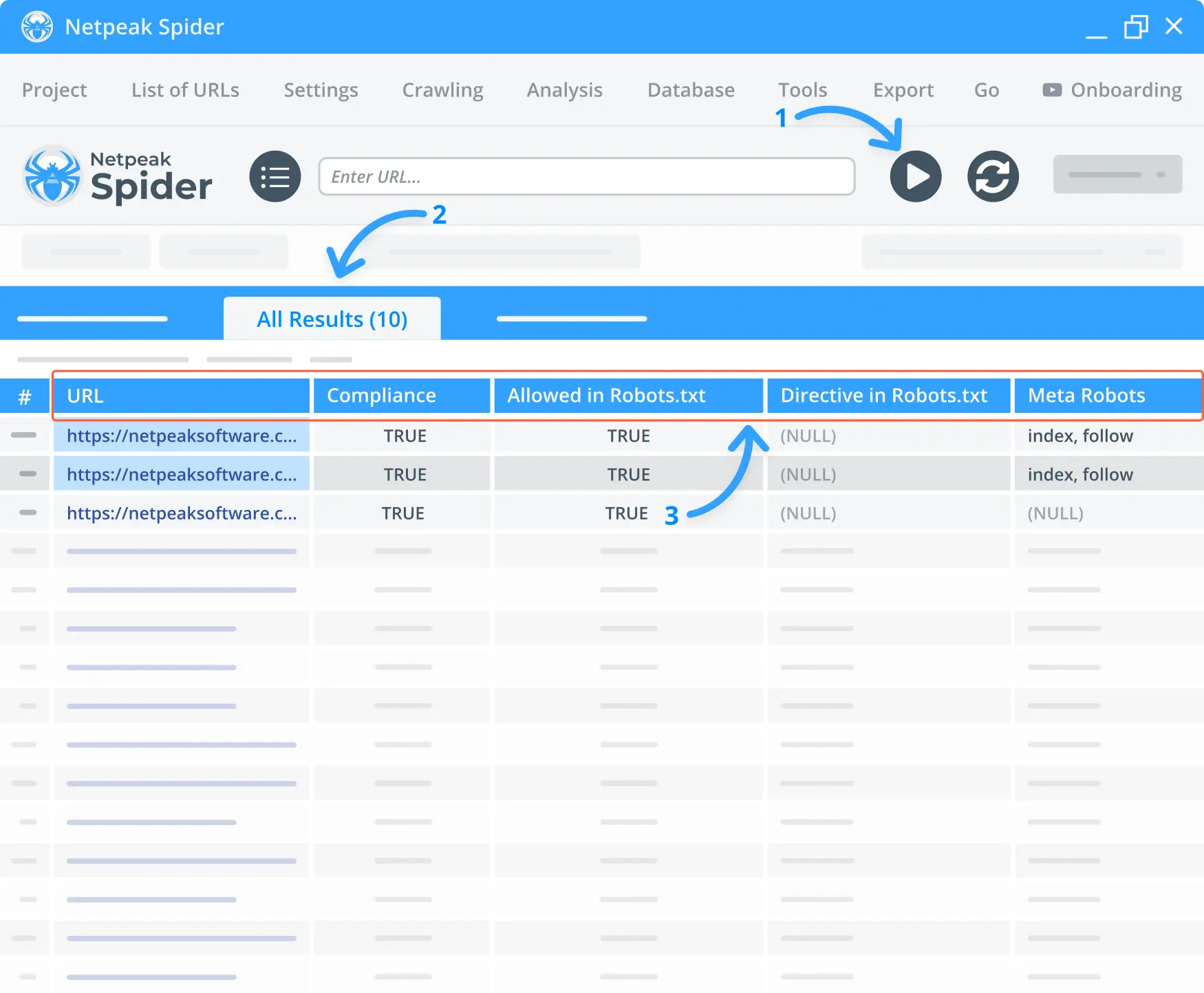Open the second netpeaksoftware URL link
Screen dimensions: 1204x993
click(182, 474)
